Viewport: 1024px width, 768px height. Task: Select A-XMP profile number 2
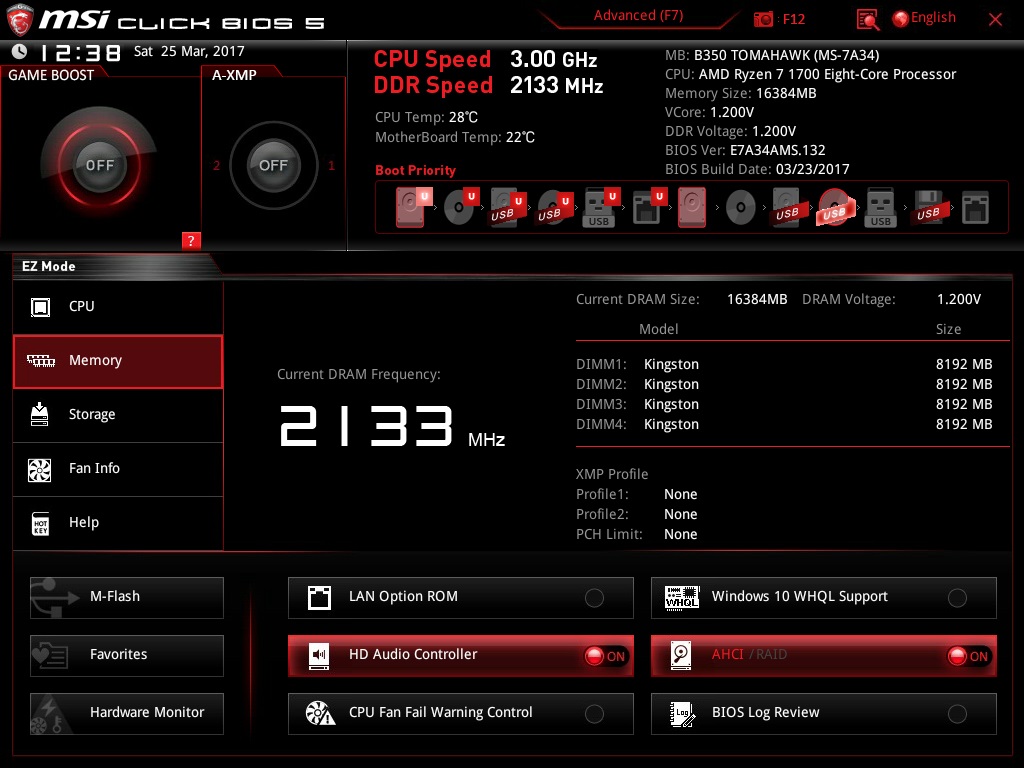point(216,165)
